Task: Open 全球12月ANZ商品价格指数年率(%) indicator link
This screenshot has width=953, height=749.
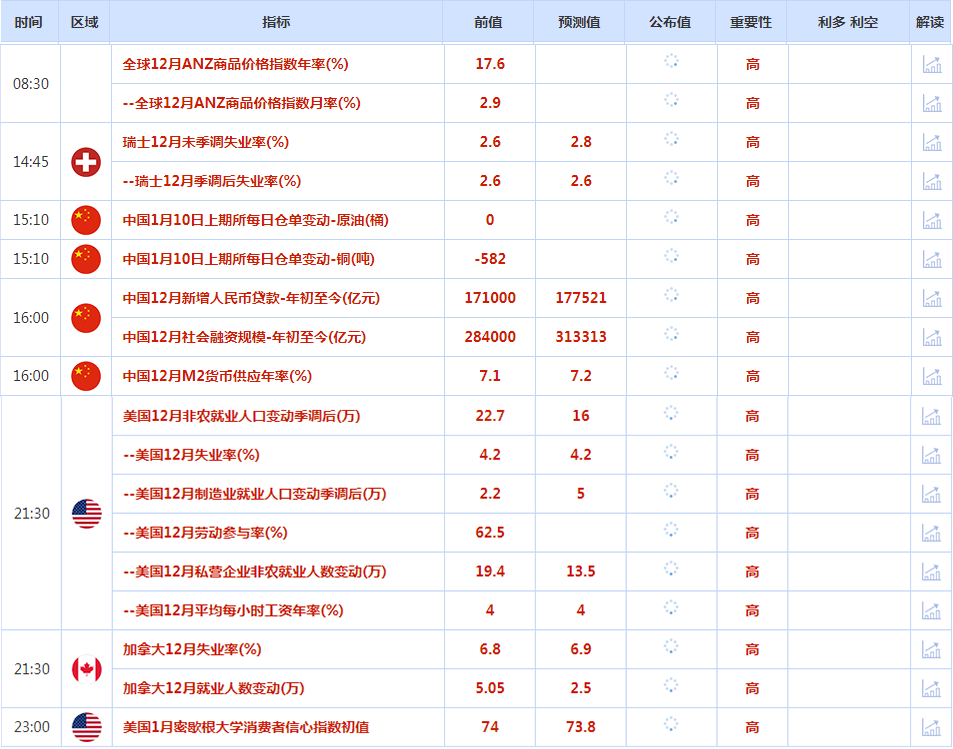Action: click(236, 64)
